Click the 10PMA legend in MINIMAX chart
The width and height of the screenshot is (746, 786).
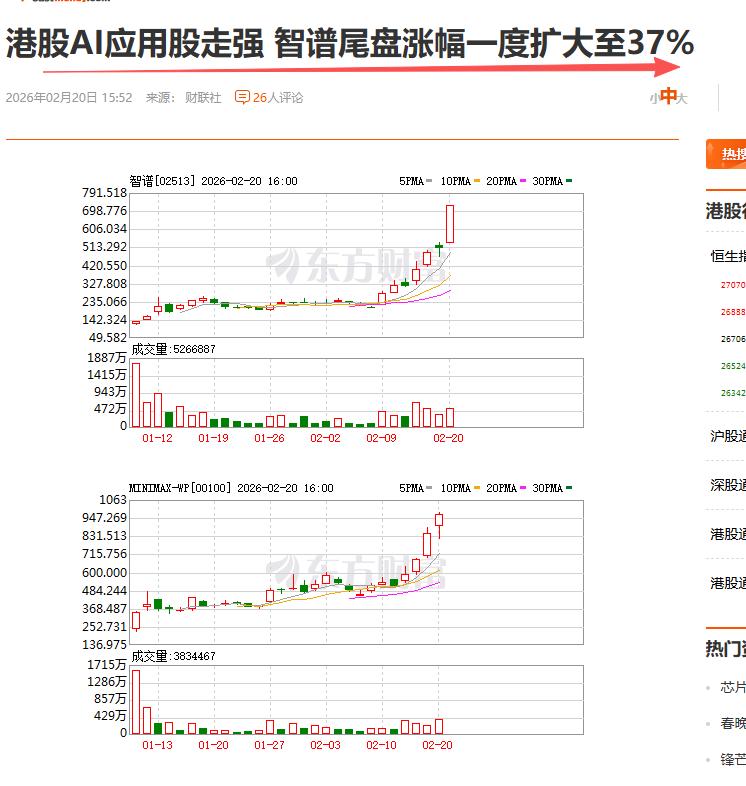click(460, 488)
